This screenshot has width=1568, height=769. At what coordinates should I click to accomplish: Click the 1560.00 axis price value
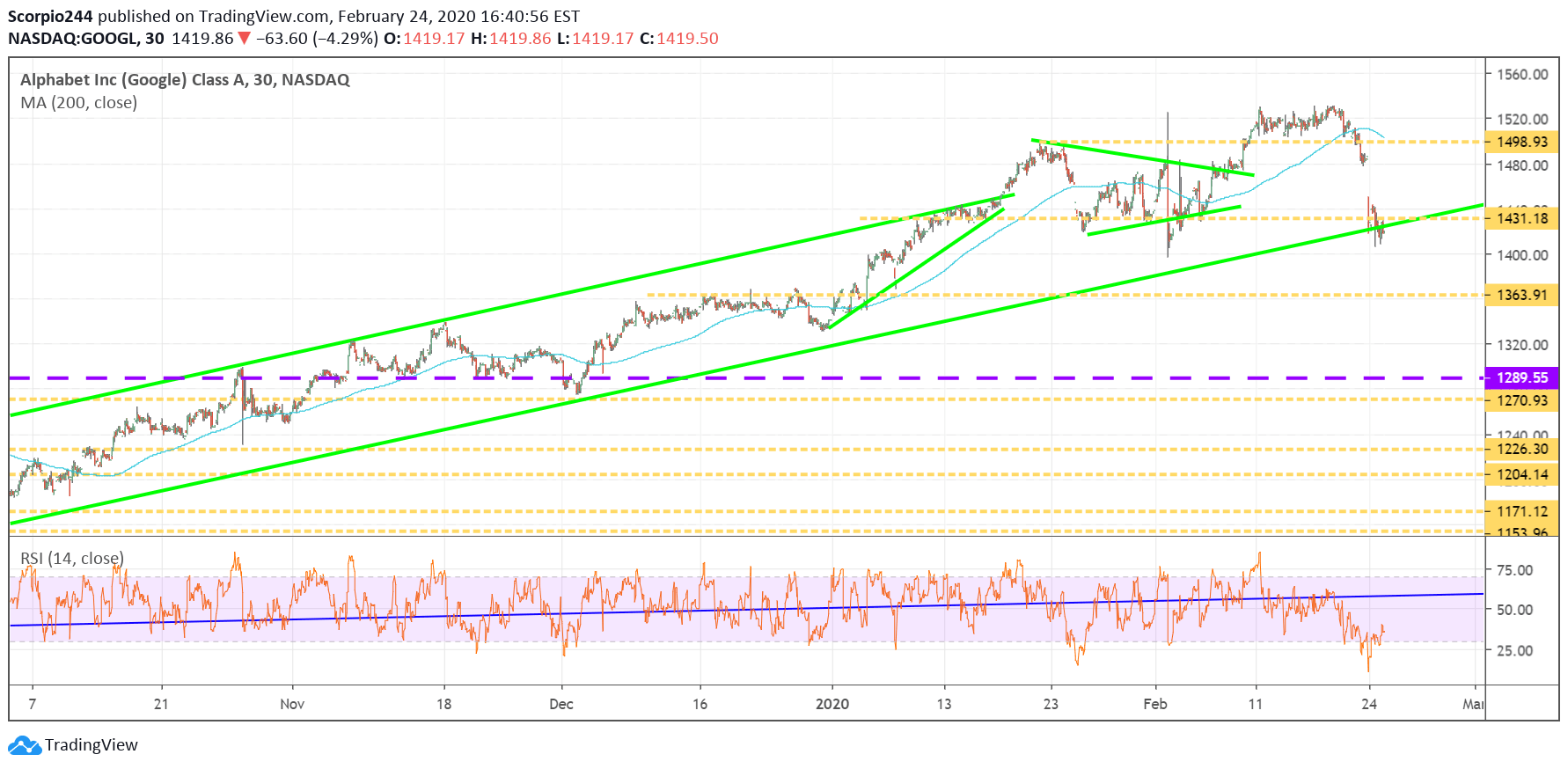pos(1522,75)
